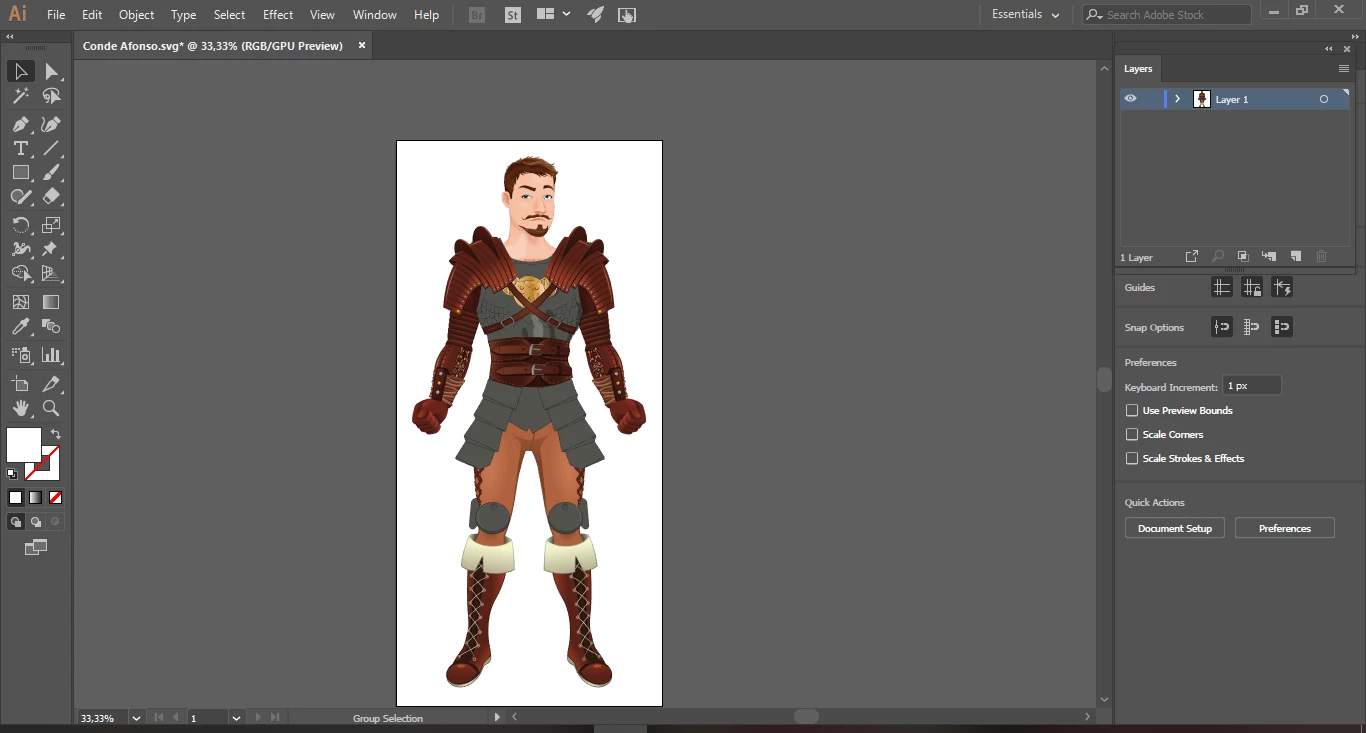Image resolution: width=1366 pixels, height=733 pixels.
Task: Activate the Zoom tool
Action: pos(51,408)
